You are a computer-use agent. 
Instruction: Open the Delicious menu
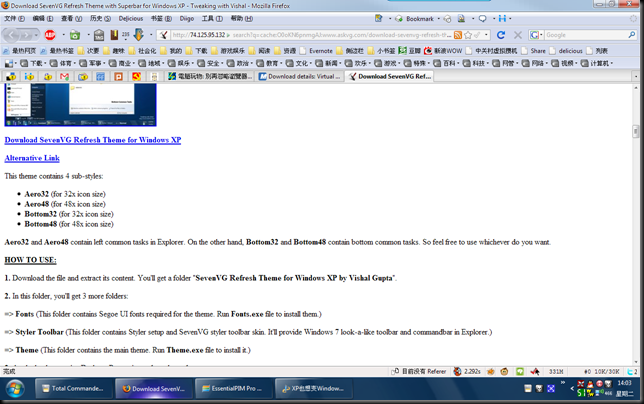[131, 18]
